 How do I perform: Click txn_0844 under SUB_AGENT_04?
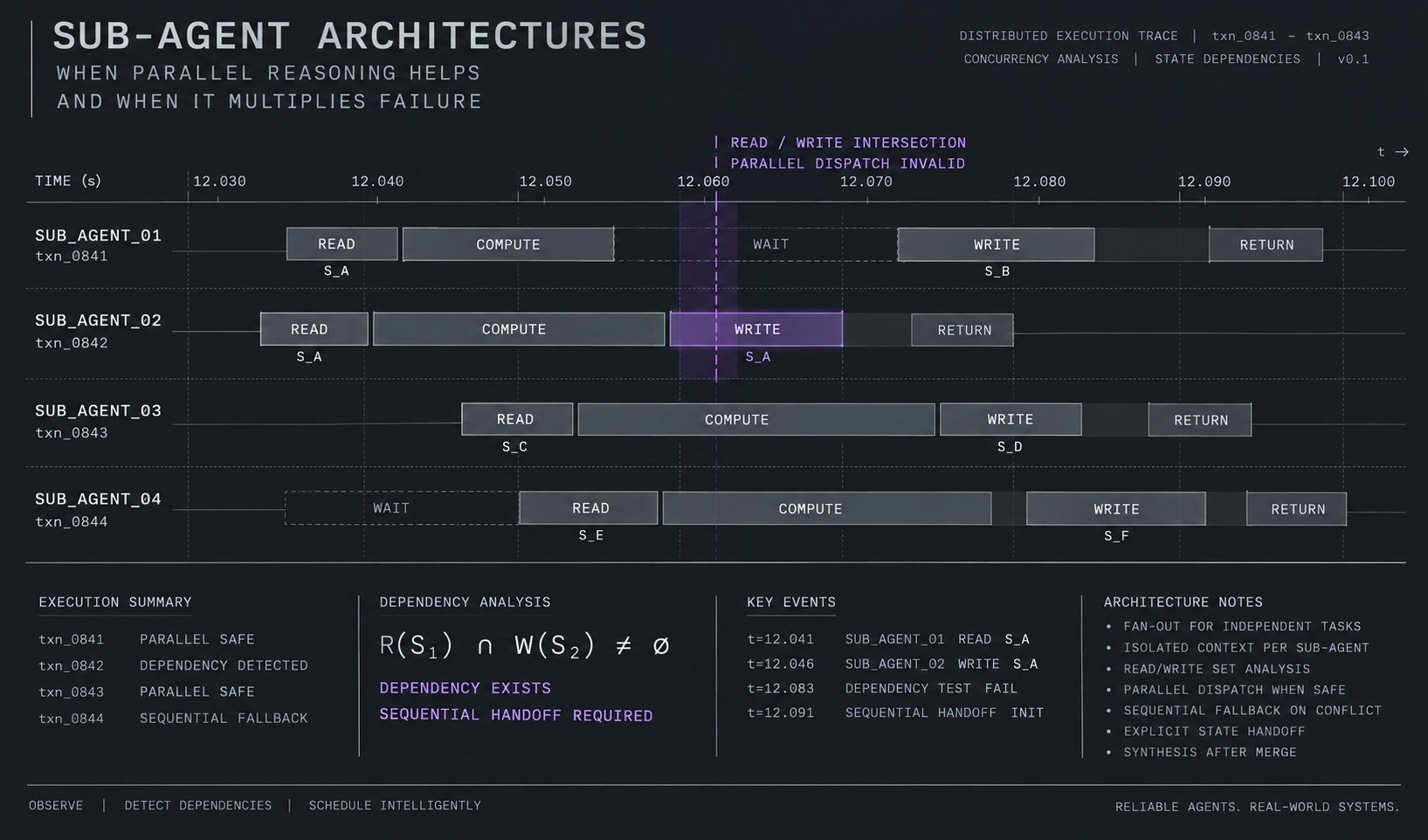pos(72,521)
